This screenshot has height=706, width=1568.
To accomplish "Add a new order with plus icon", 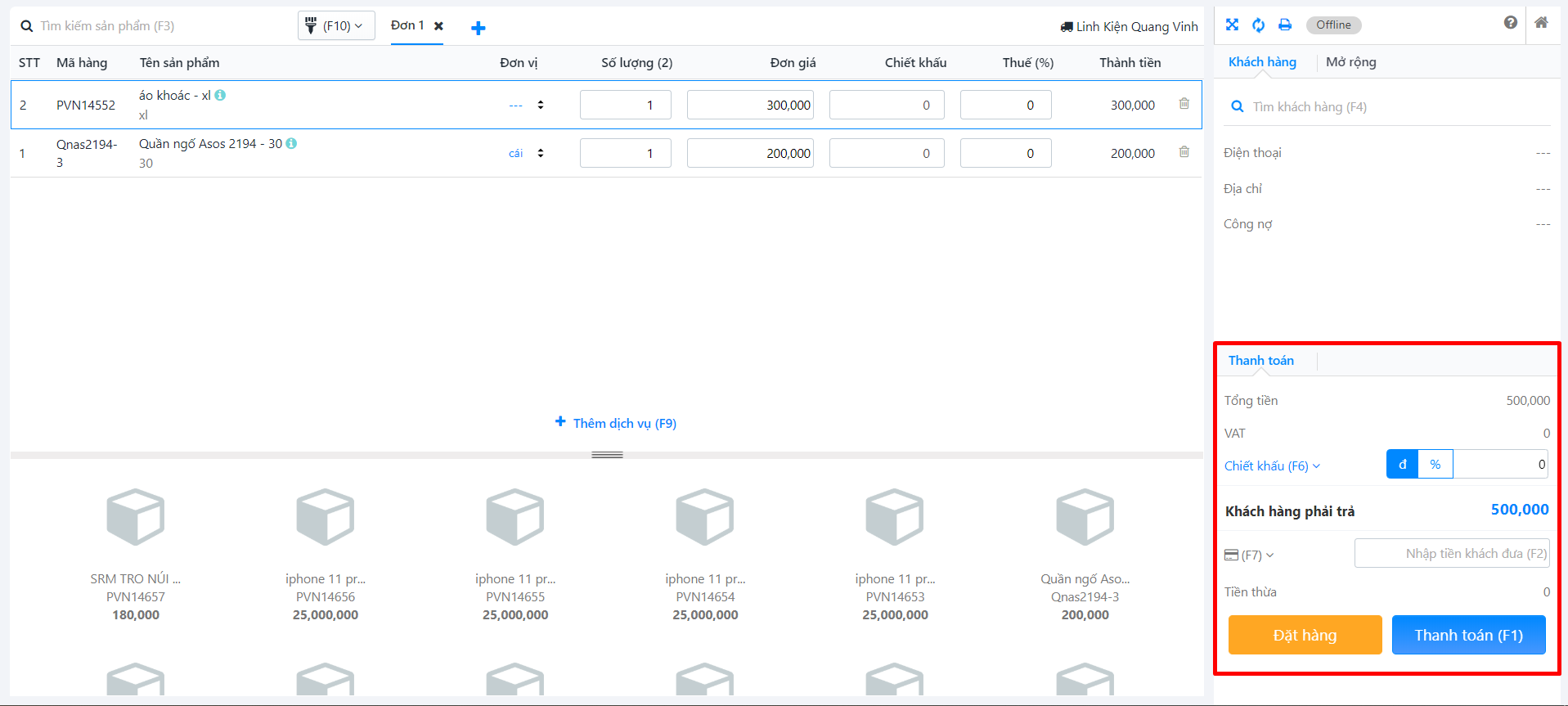I will point(478,28).
